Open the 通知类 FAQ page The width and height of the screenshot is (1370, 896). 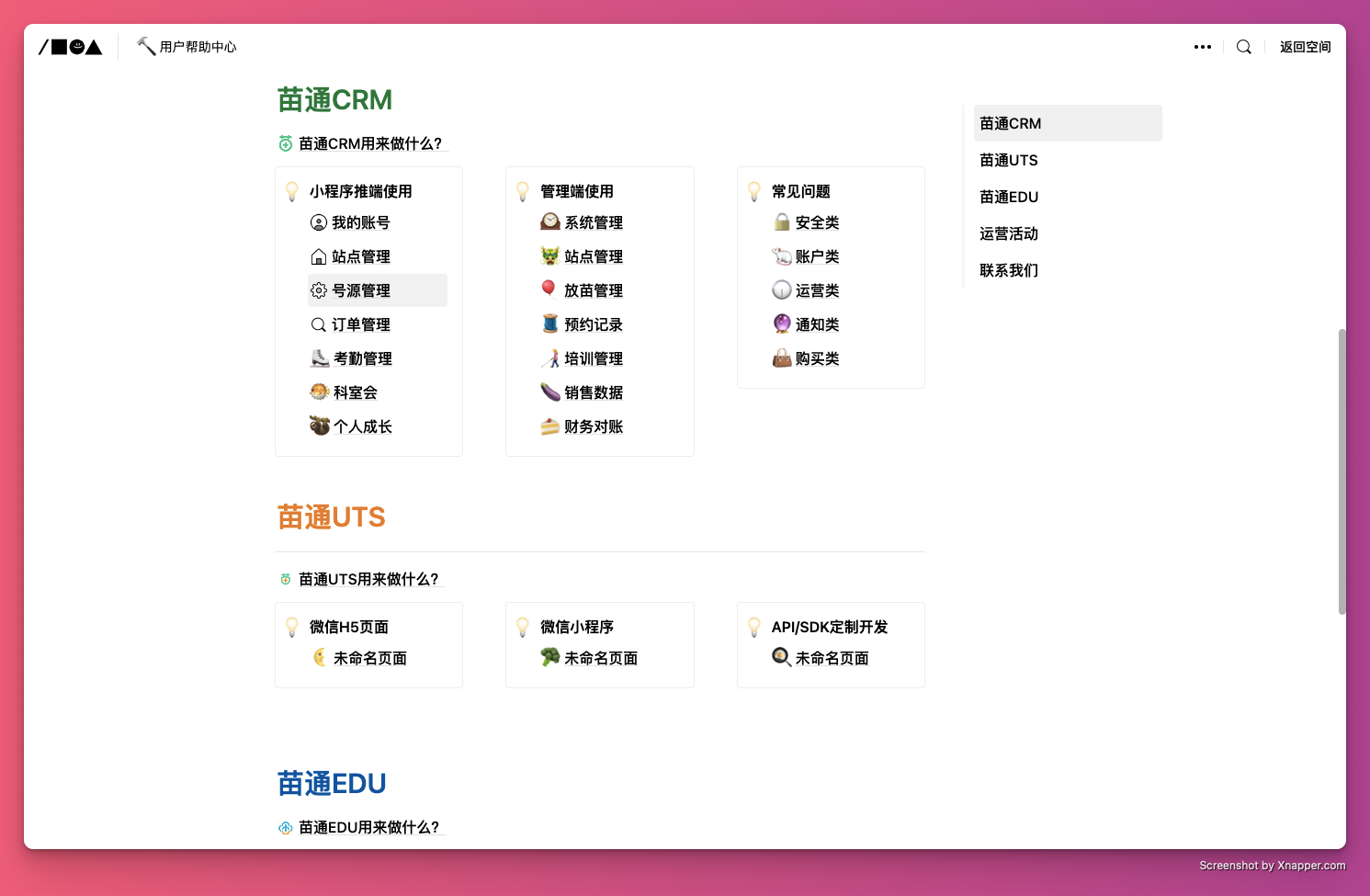818,324
